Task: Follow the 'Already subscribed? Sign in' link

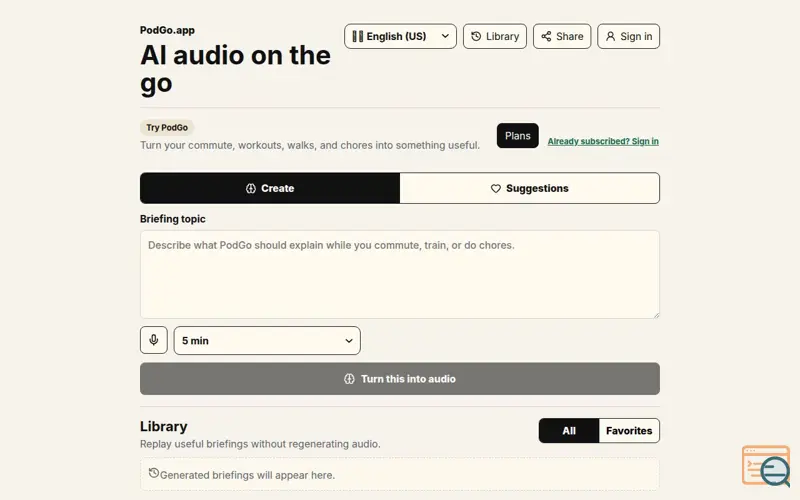Action: (x=603, y=141)
